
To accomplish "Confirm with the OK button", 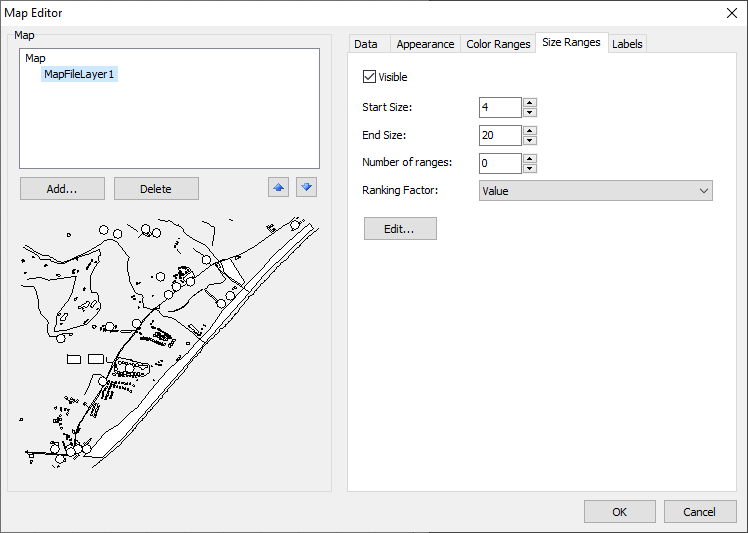I will pyautogui.click(x=620, y=512).
